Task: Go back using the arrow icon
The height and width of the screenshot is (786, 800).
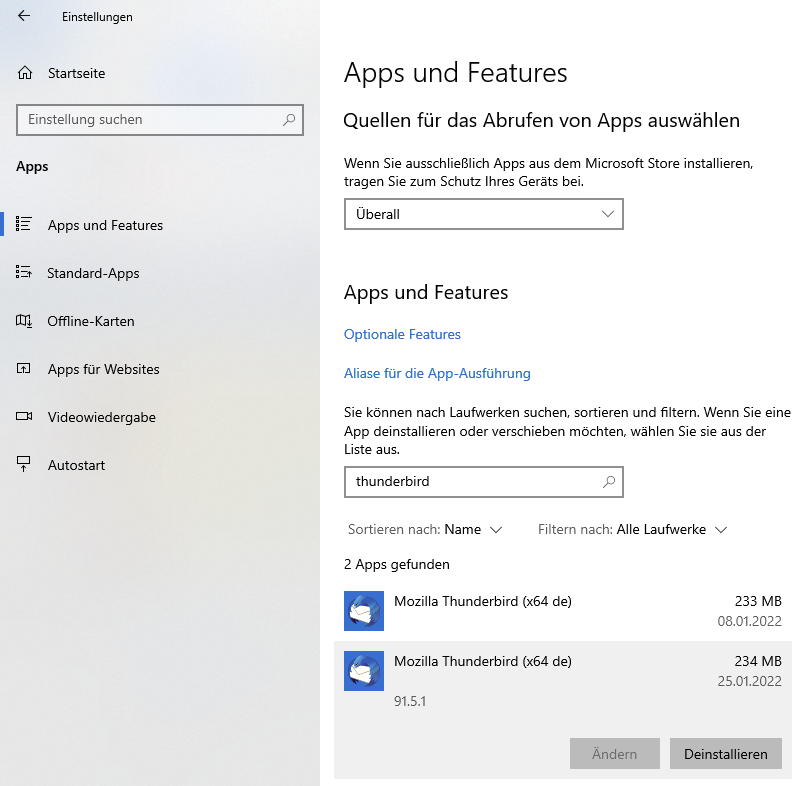Action: click(23, 16)
